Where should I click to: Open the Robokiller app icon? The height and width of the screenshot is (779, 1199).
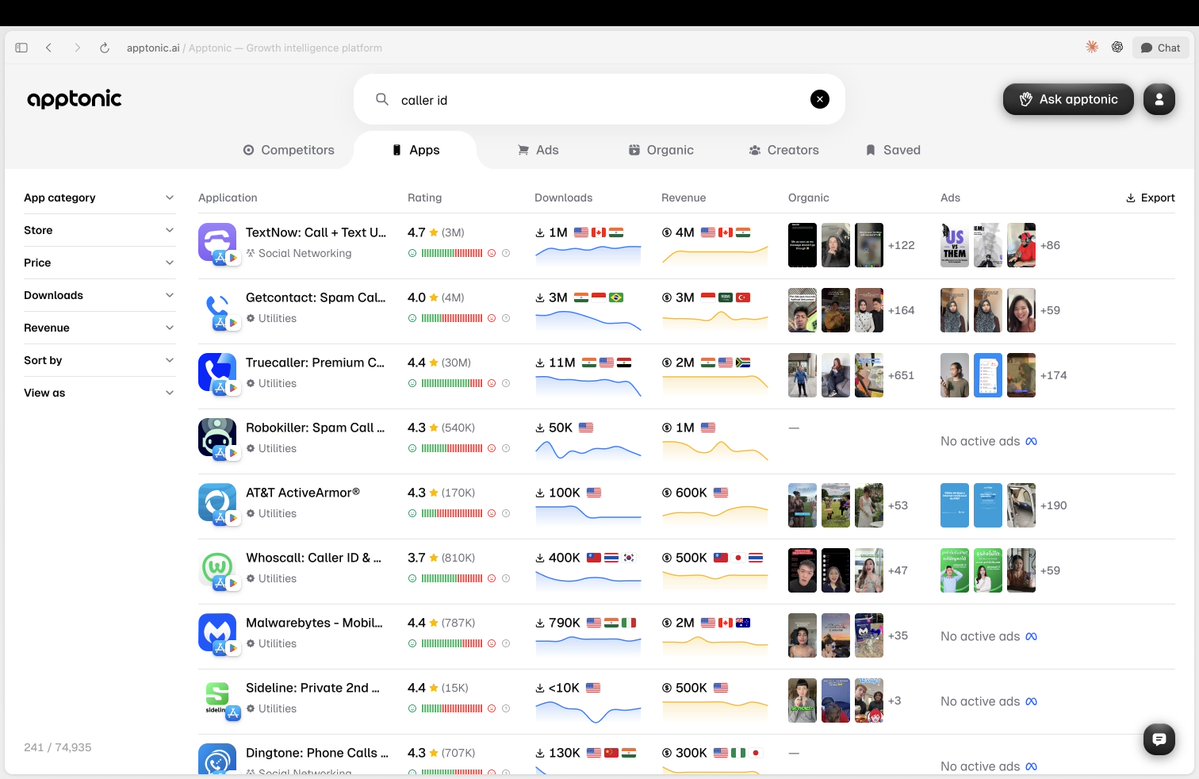point(217,438)
